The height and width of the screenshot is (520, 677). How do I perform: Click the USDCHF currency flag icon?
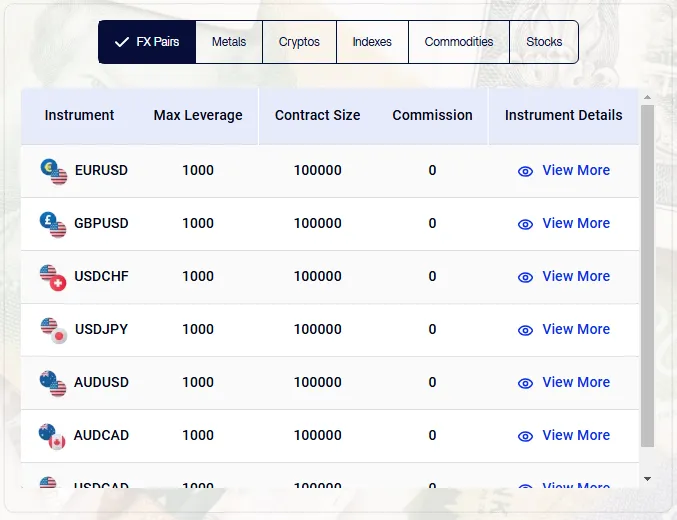click(53, 277)
